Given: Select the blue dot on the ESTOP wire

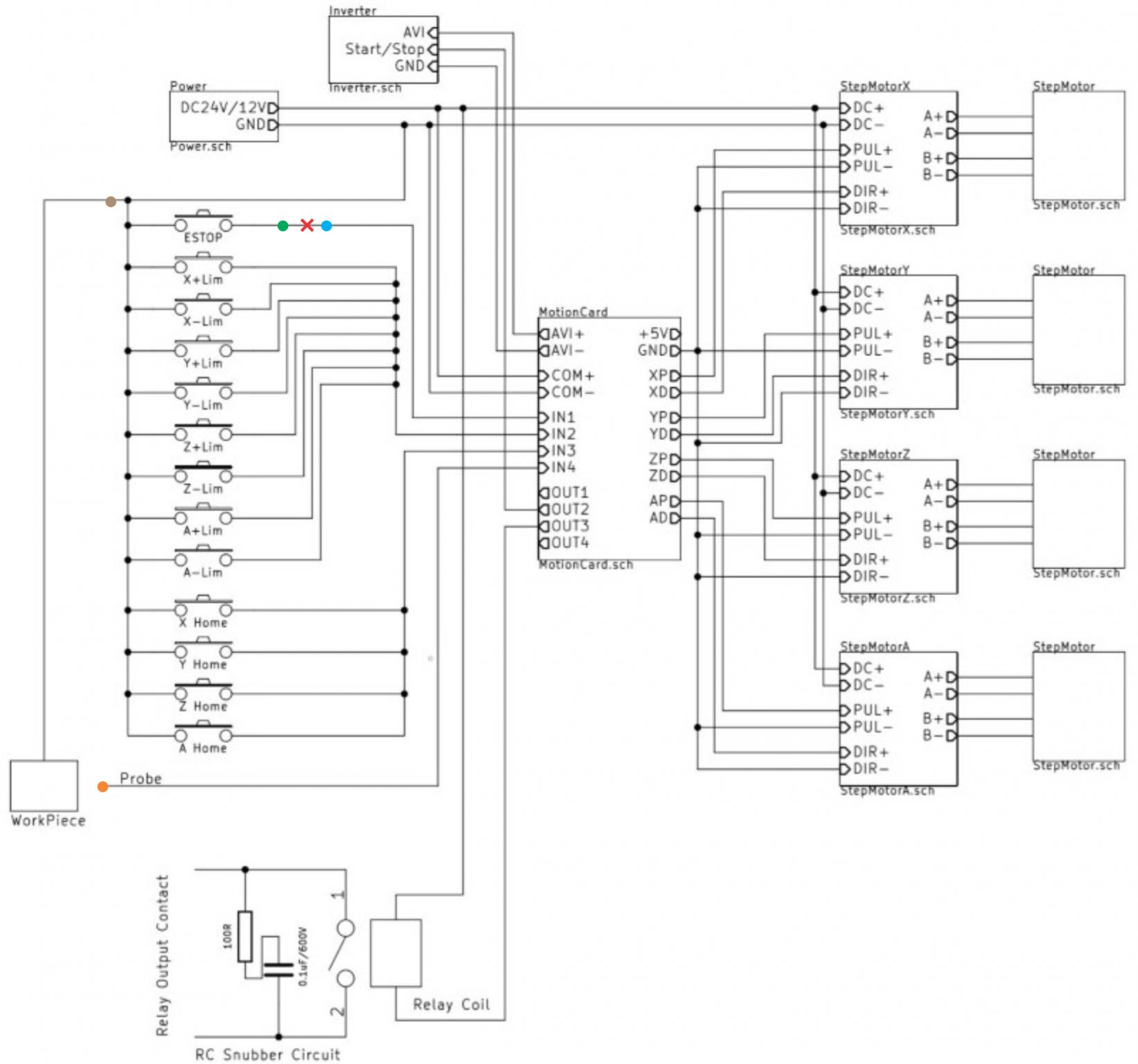Looking at the screenshot, I should (x=326, y=225).
